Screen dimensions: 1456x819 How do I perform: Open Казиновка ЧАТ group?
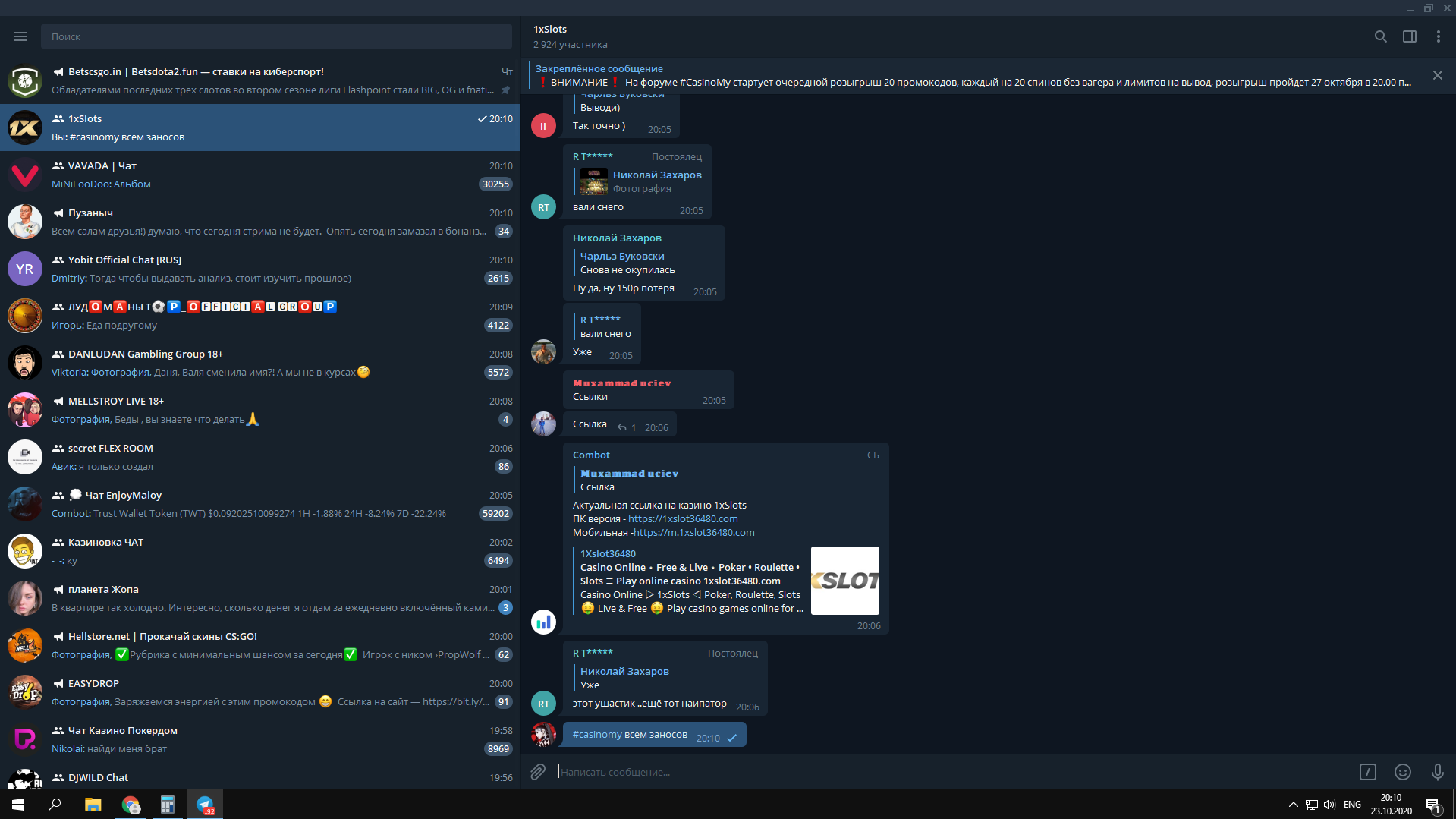(260, 551)
